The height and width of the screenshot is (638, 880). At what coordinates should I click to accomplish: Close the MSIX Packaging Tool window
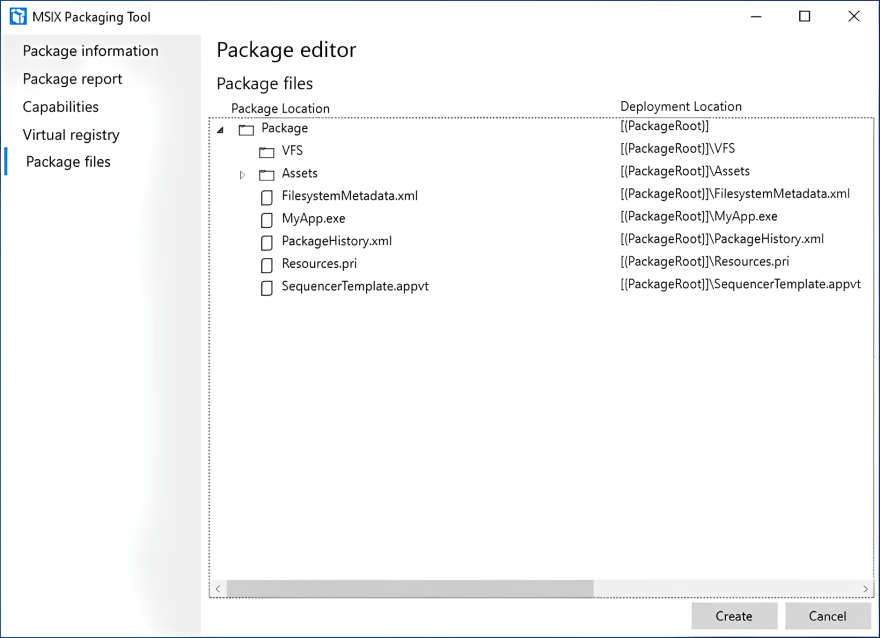point(854,16)
